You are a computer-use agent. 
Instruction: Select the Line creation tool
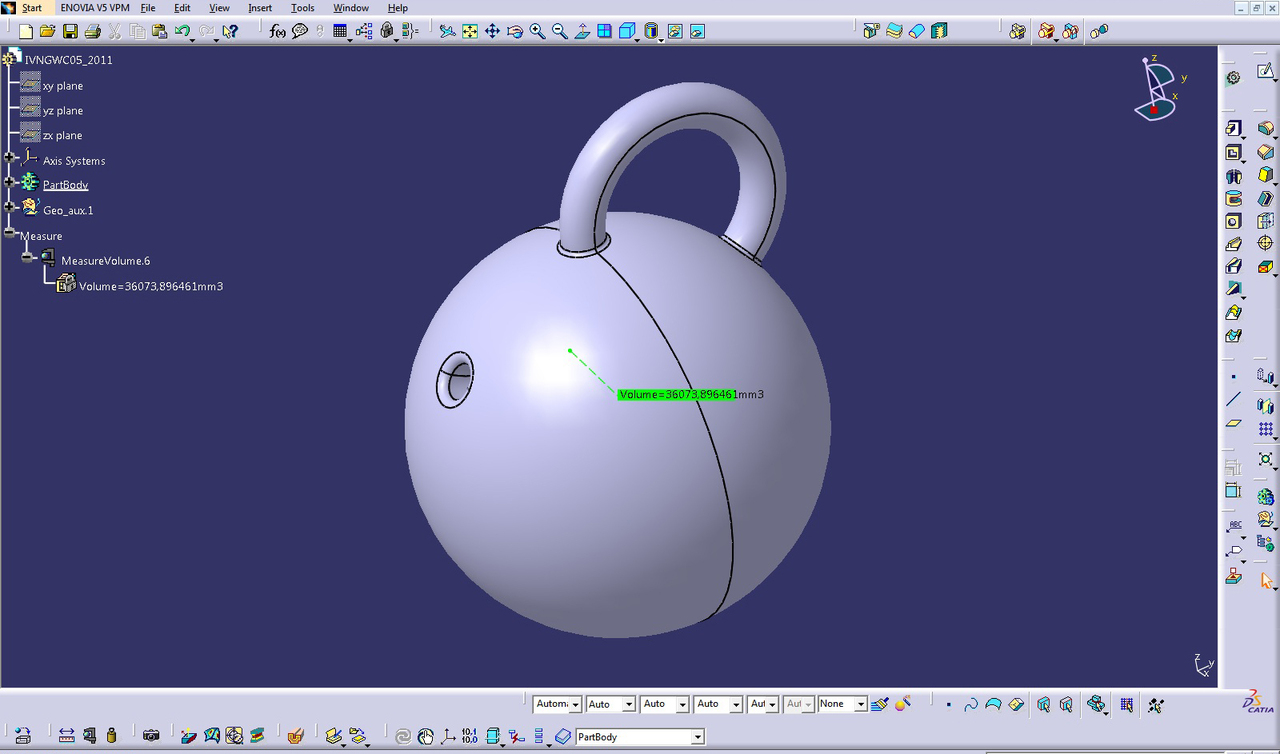coord(1233,399)
